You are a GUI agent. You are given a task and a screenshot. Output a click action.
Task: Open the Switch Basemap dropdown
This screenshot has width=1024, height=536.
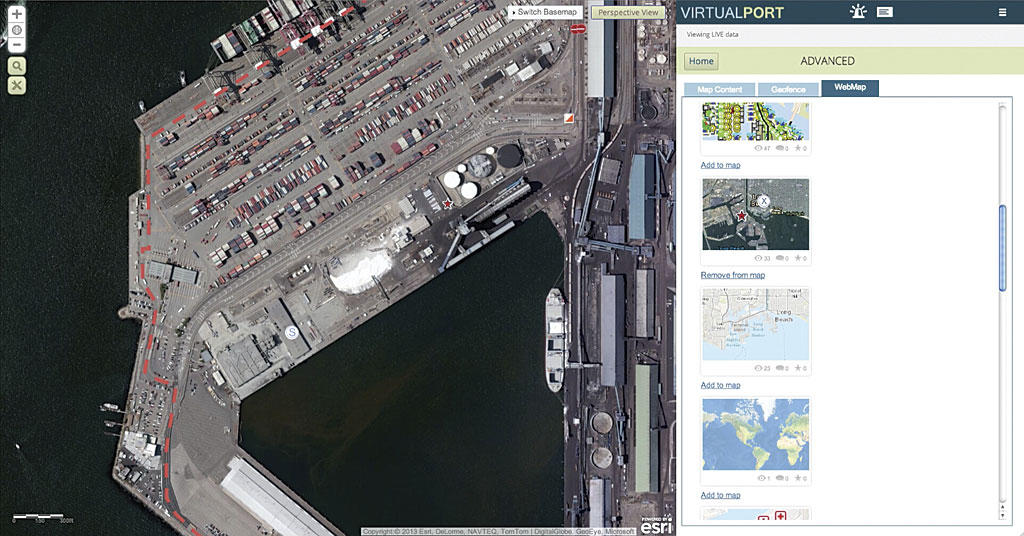546,12
